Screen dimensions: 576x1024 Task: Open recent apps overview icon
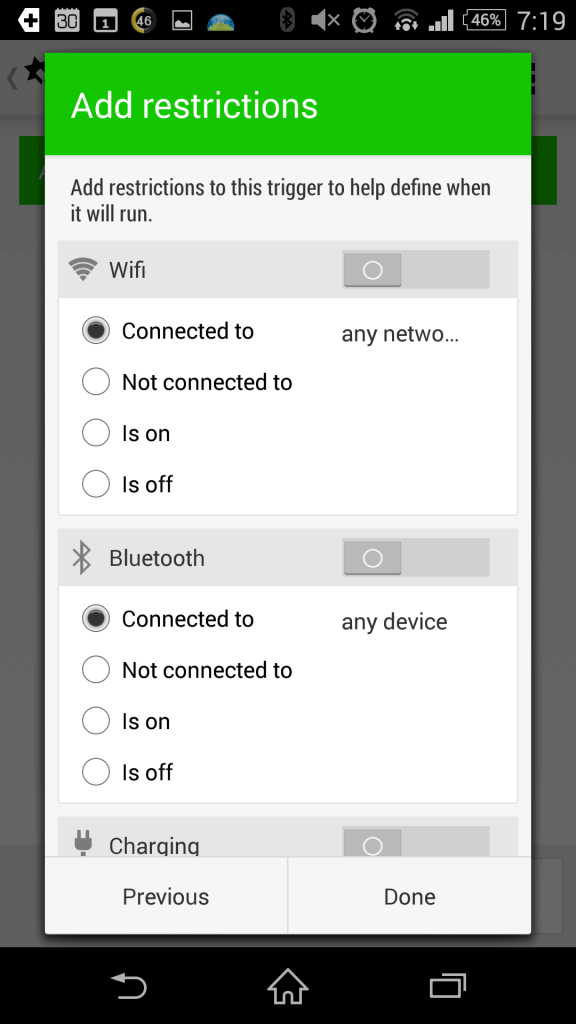tap(447, 986)
